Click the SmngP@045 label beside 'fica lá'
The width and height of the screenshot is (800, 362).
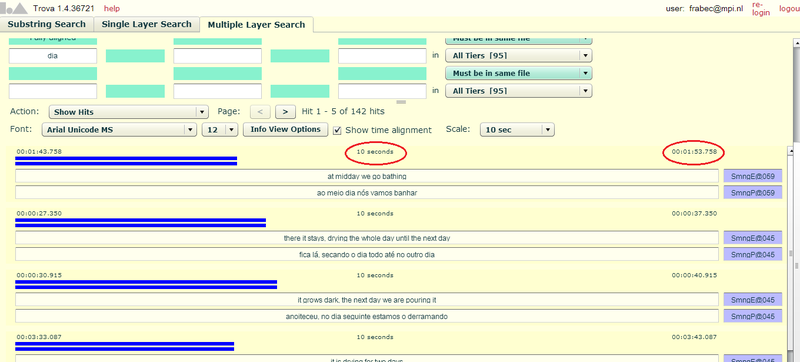click(x=753, y=254)
